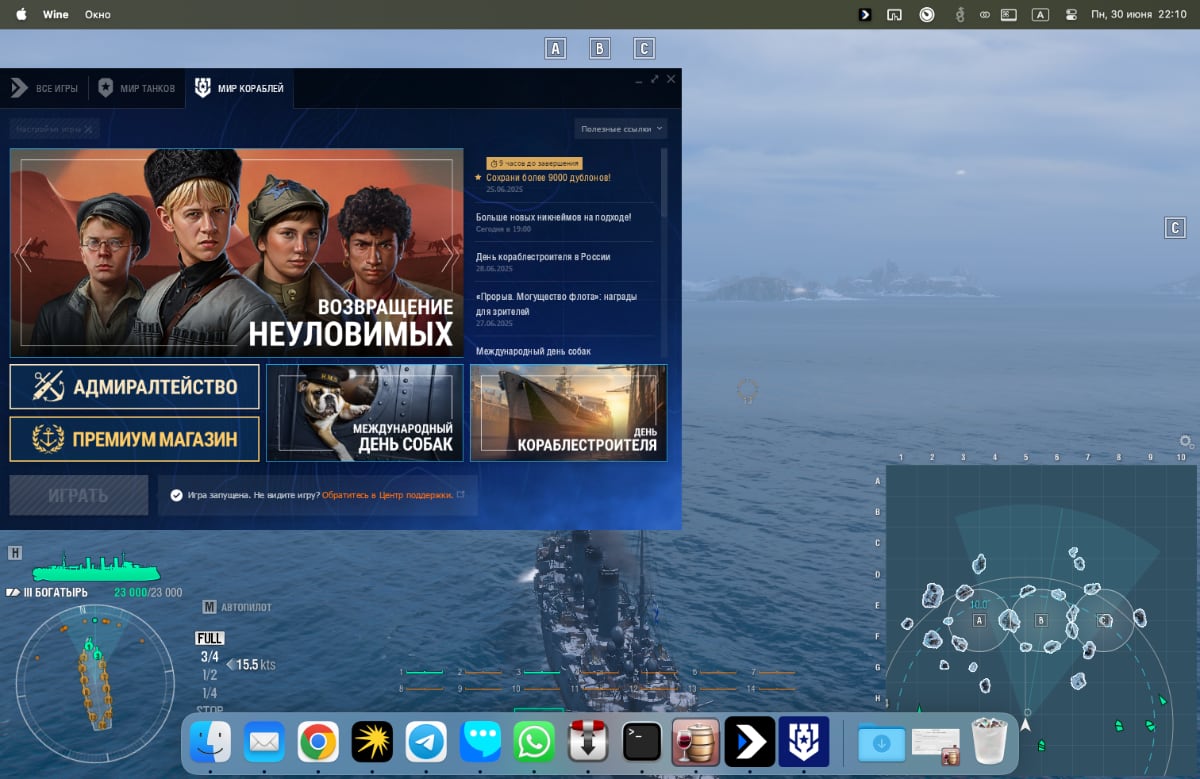Click the capture point C indicator at top
The width and height of the screenshot is (1200, 779).
tap(644, 48)
